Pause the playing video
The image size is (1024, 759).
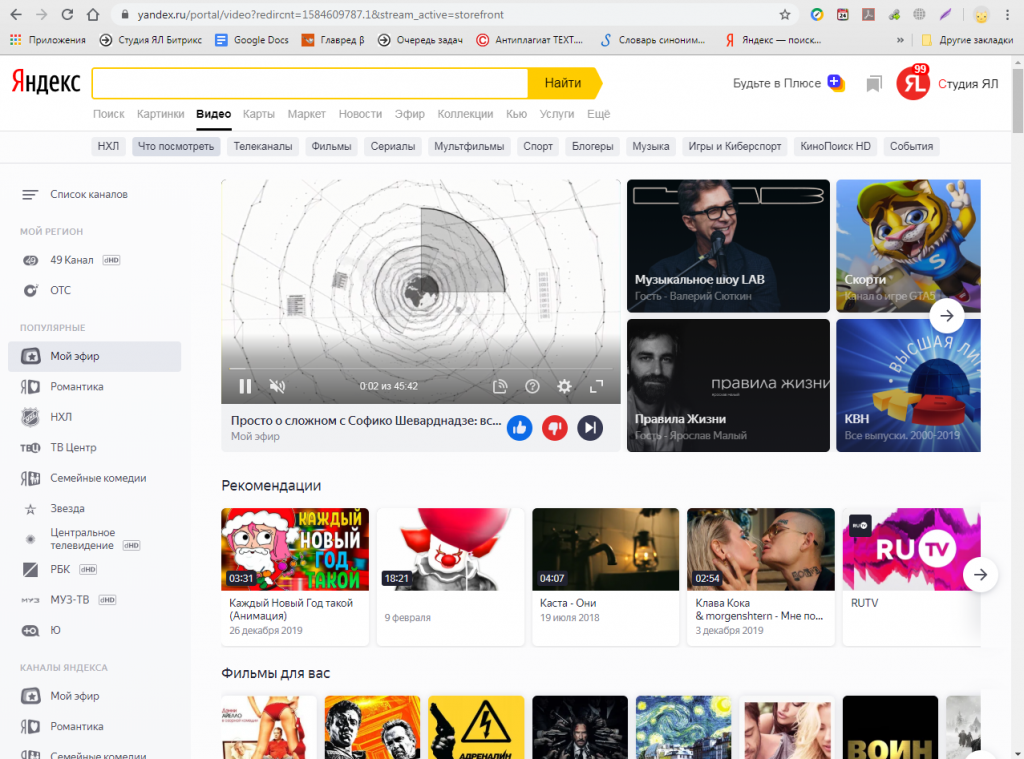point(245,386)
